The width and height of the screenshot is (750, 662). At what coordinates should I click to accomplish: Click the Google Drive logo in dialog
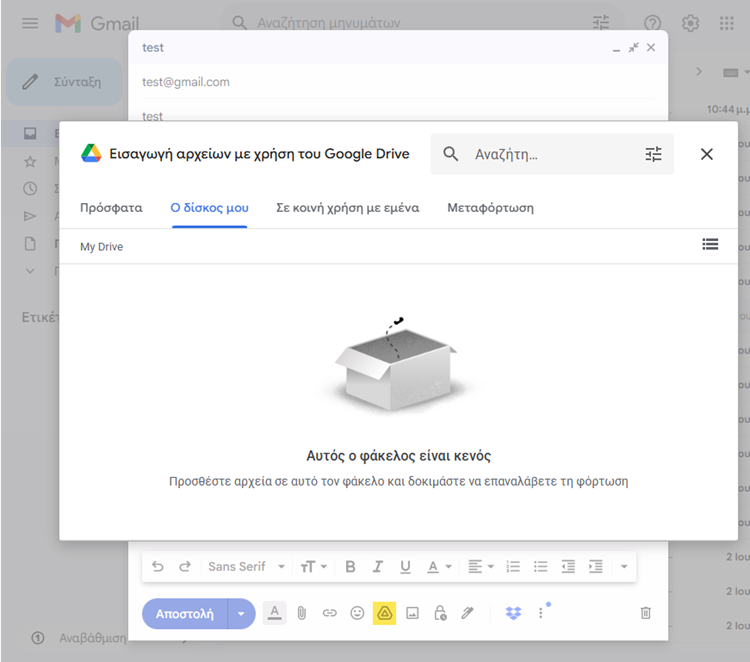(x=91, y=154)
